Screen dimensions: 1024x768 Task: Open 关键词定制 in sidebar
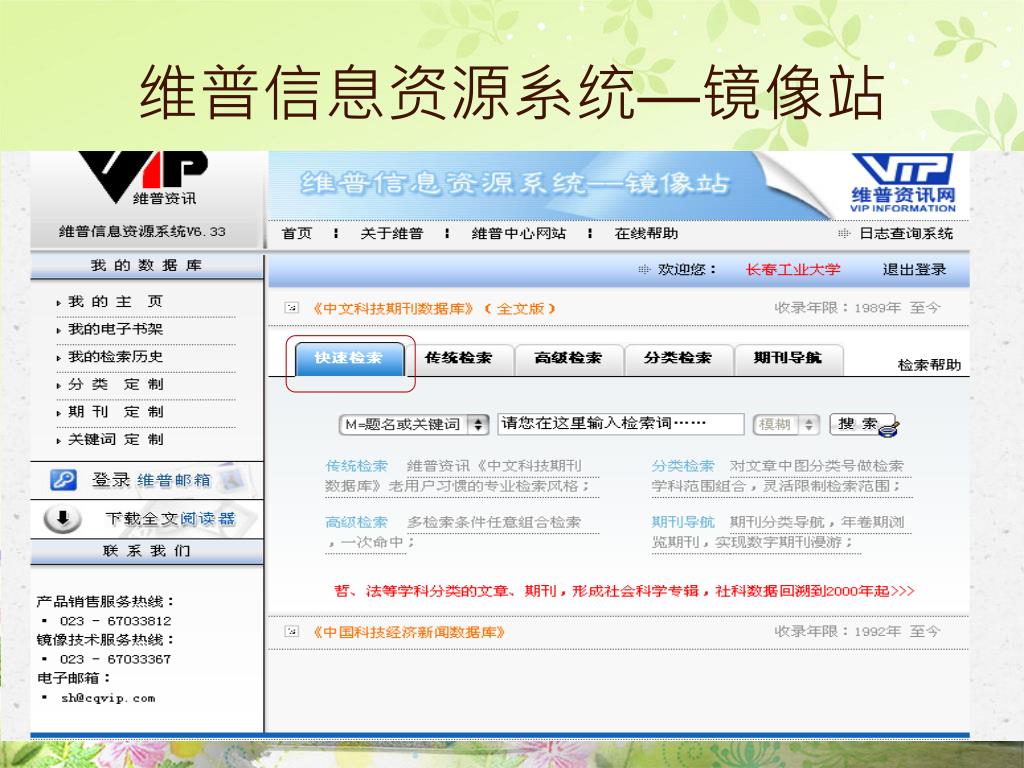pos(116,440)
